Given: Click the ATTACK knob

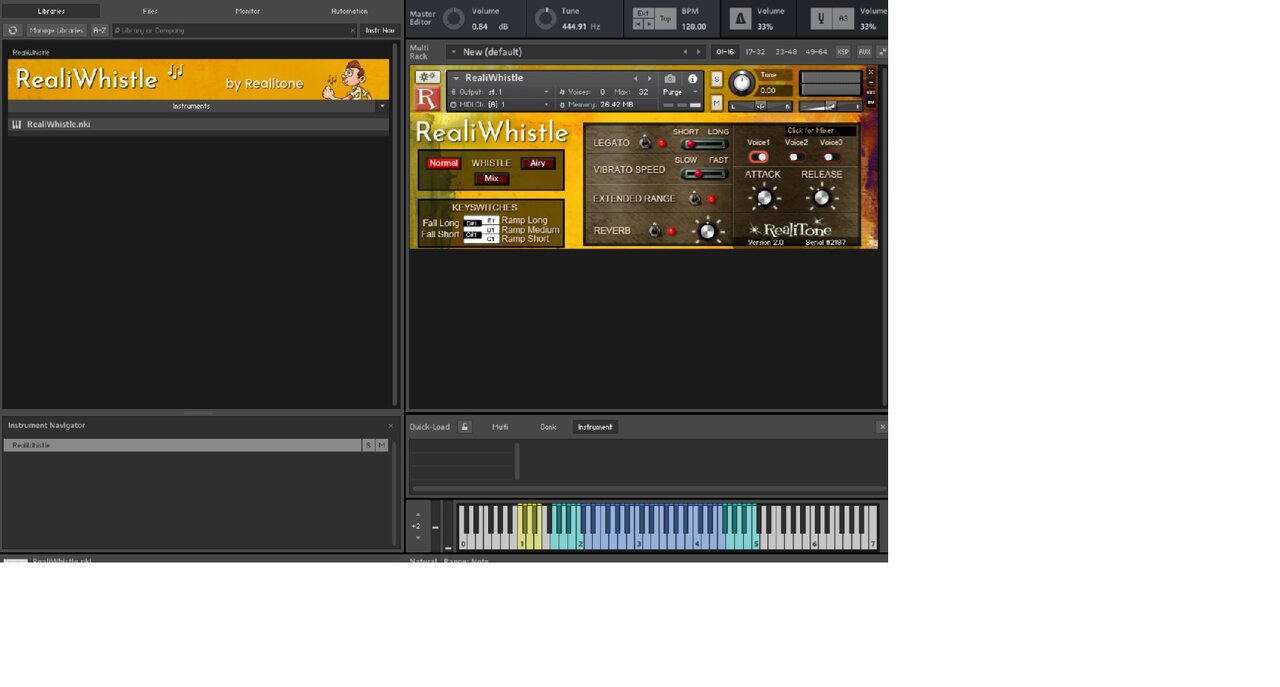Looking at the screenshot, I should [x=764, y=197].
